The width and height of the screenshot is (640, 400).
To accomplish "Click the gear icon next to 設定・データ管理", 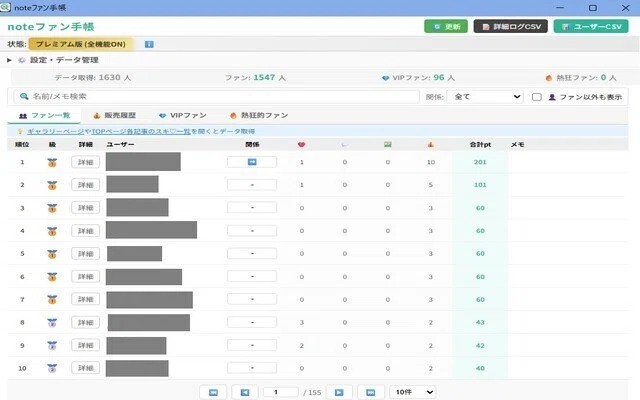I will [x=22, y=60].
